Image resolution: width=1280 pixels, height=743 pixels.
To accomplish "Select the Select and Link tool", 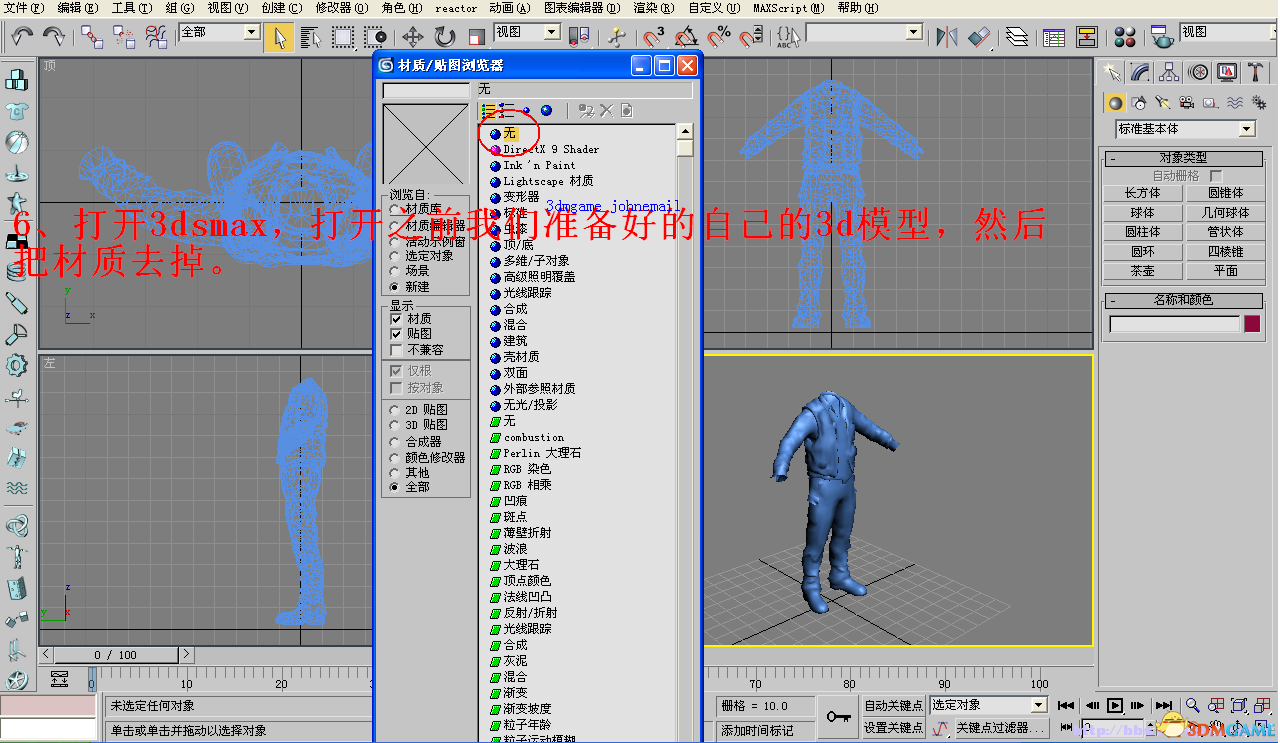I will [92, 37].
